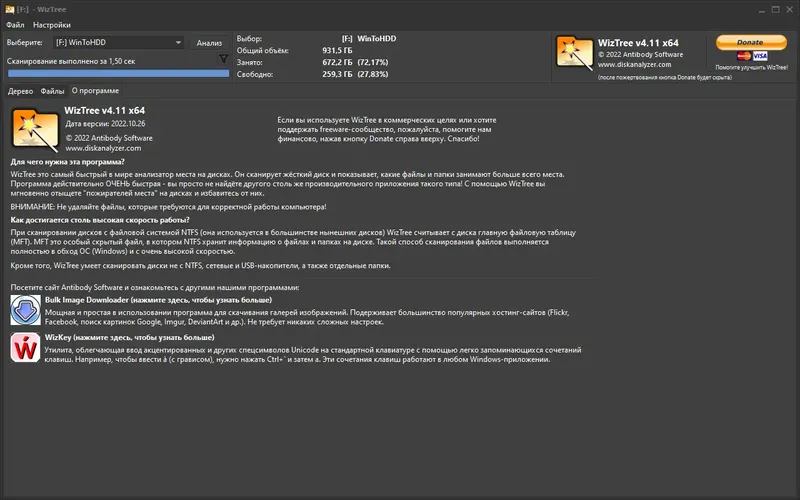Close the WizTree window
800x500 pixels.
(790, 10)
